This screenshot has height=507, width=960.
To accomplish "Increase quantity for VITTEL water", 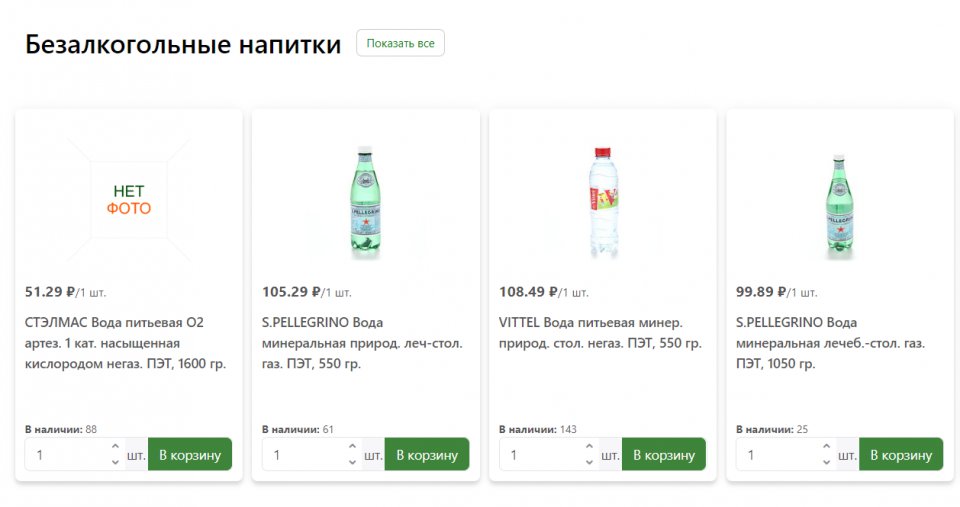I will (x=589, y=448).
